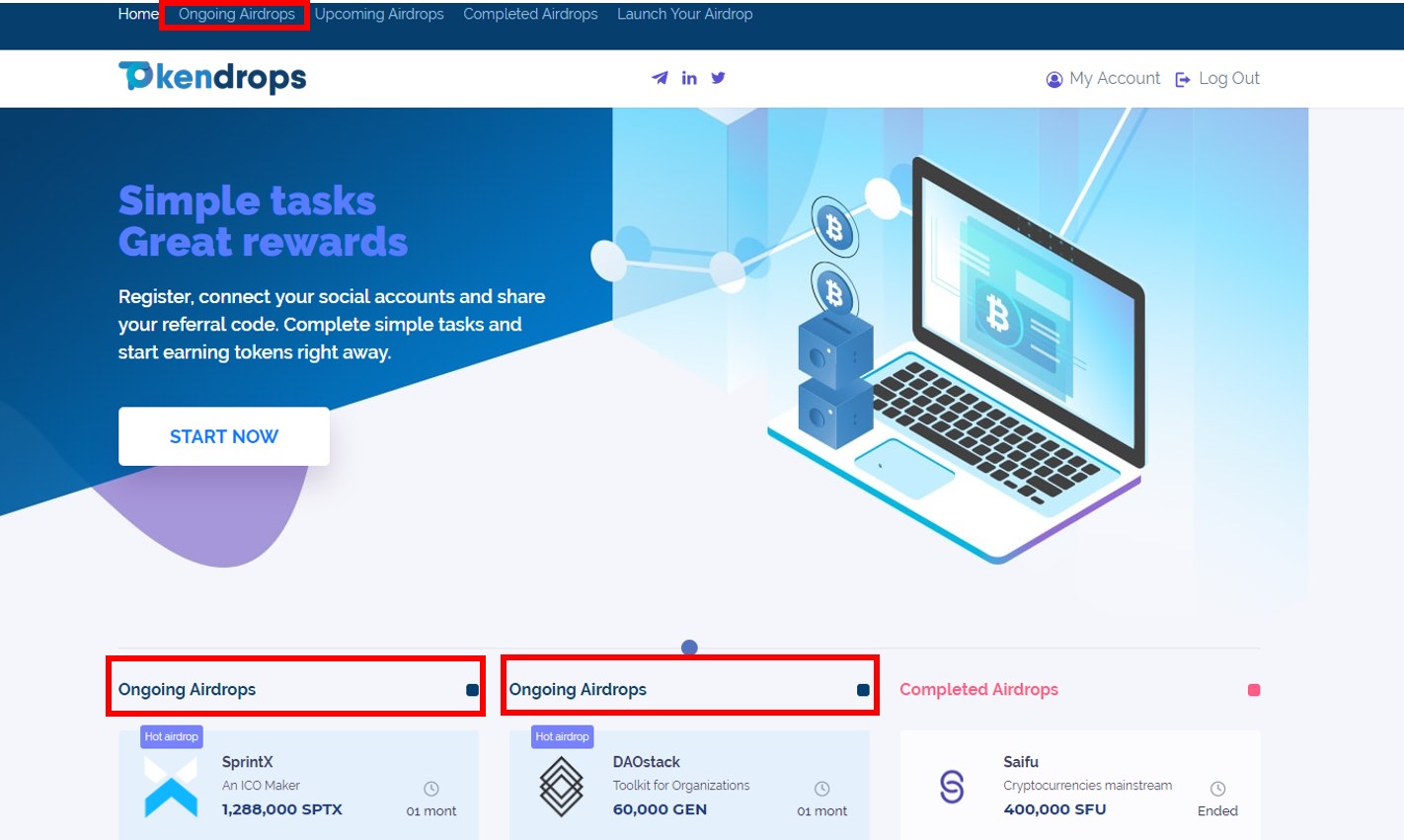Screen dimensions: 1404x840
Task: Open Launch Your Airdrop page
Action: coord(684,14)
